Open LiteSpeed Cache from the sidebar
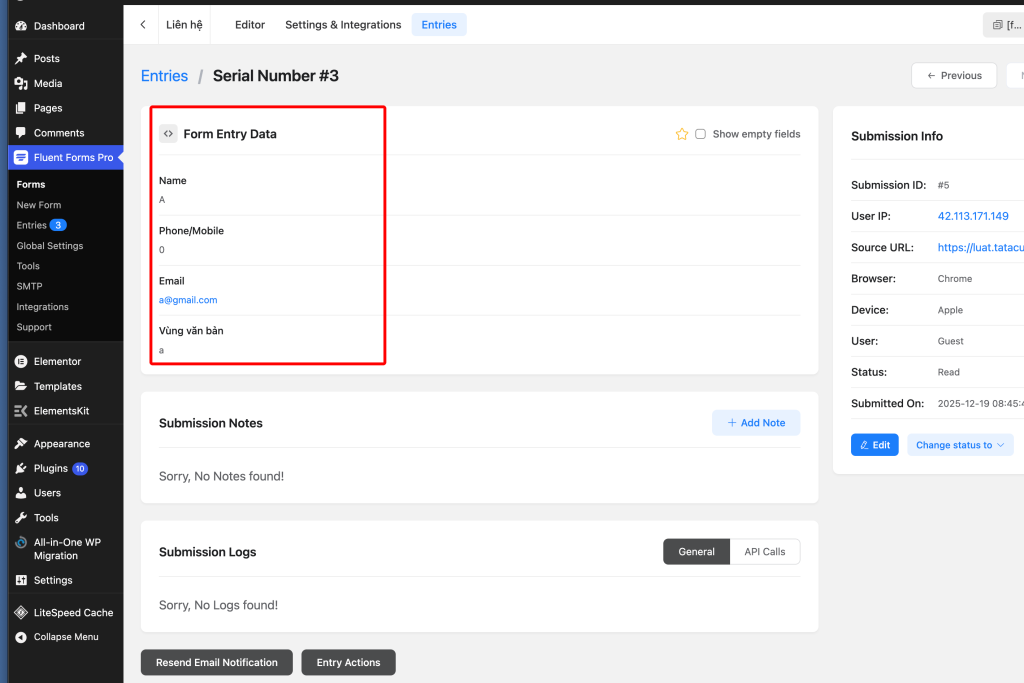 click(x=21, y=613)
